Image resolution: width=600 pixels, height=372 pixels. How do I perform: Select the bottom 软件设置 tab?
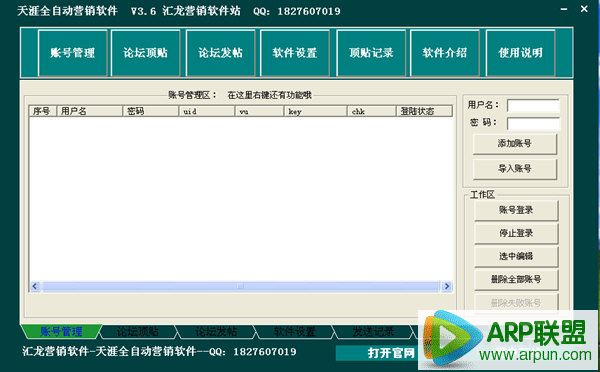coord(294,332)
